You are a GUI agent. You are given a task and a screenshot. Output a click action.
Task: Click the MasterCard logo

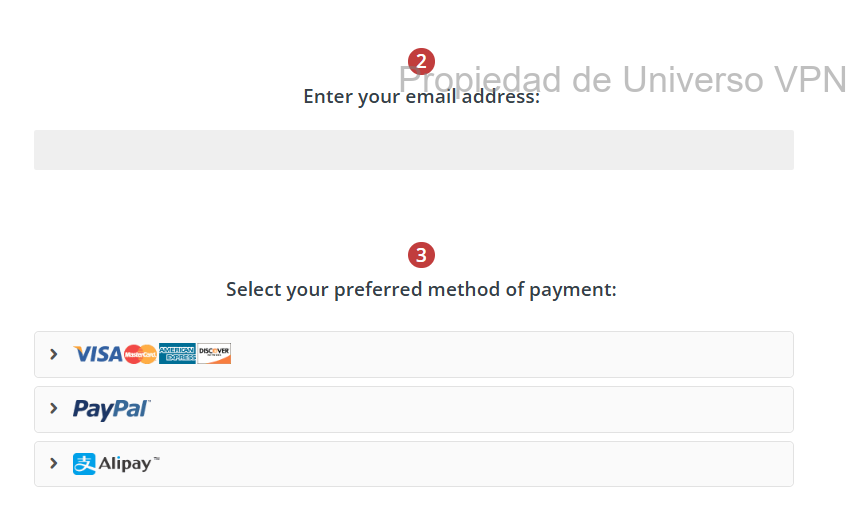pos(140,354)
